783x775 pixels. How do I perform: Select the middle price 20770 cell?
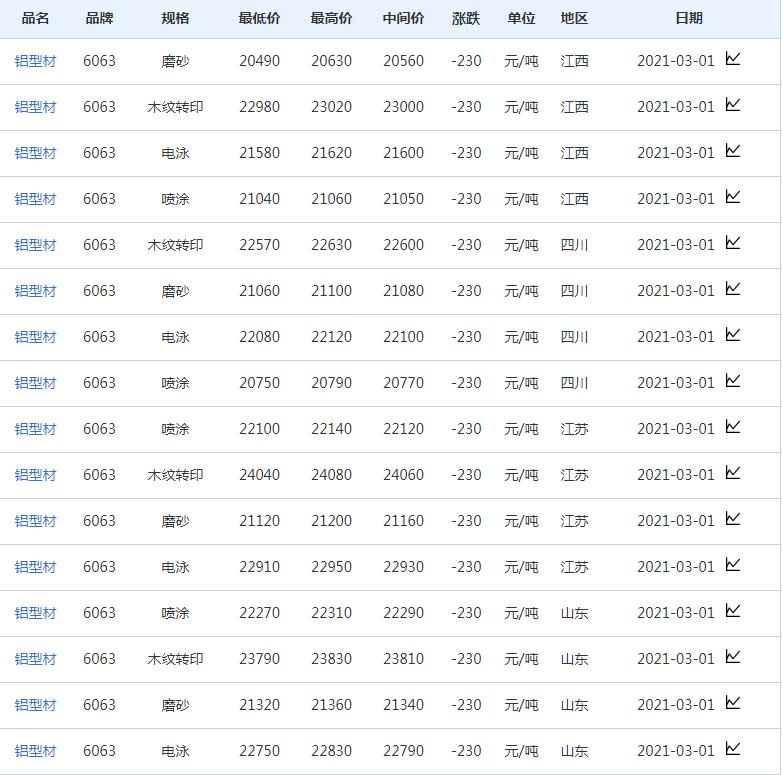point(403,383)
